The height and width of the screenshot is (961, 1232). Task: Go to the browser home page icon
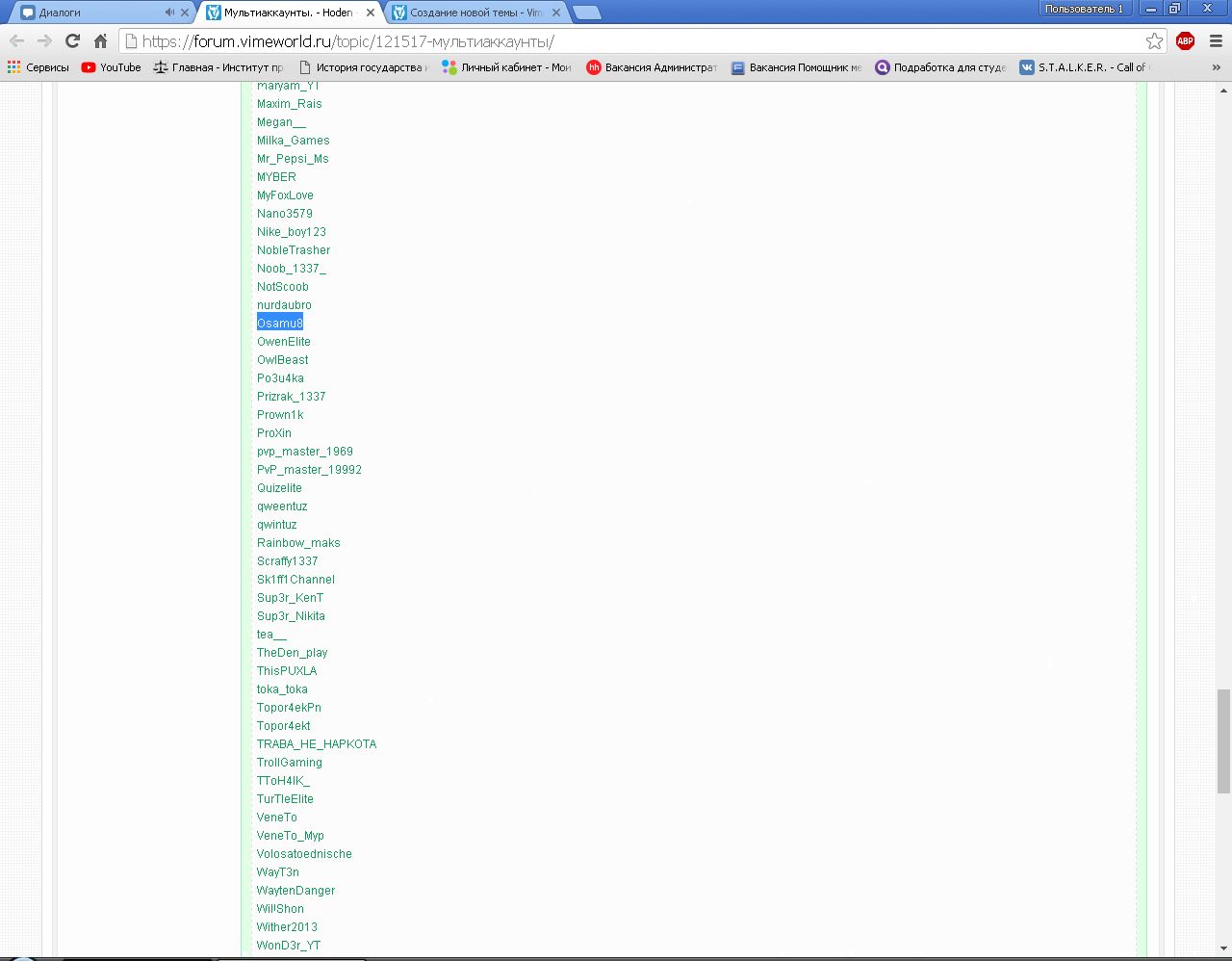pyautogui.click(x=100, y=40)
